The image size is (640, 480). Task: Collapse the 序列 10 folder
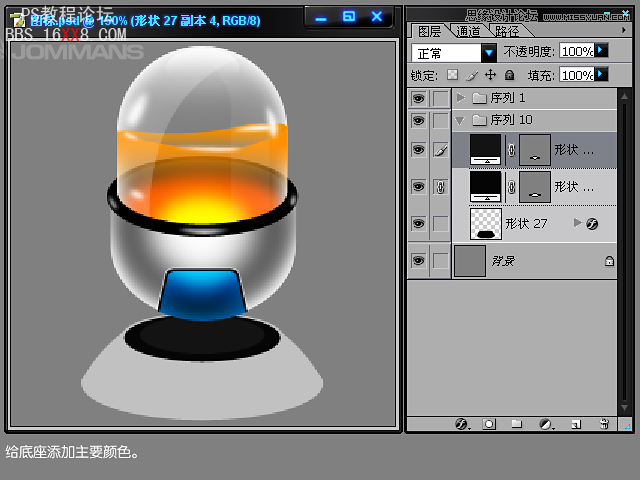coord(460,120)
